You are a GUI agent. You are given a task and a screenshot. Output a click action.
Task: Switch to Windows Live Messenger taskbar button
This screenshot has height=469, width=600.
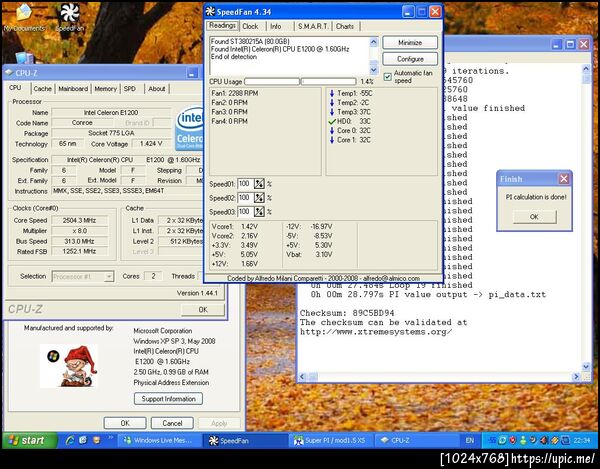pos(158,440)
